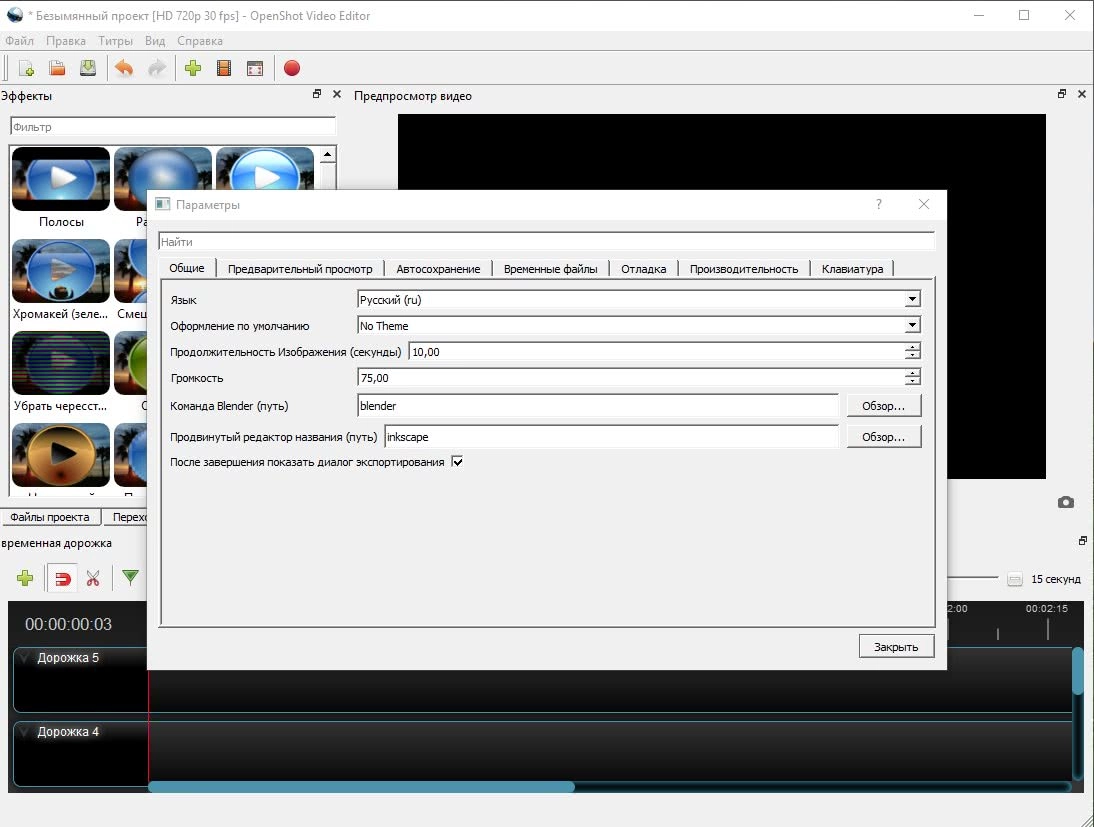Viewport: 1094px width, 827px height.
Task: Click the Закрыть button
Action: 896,647
